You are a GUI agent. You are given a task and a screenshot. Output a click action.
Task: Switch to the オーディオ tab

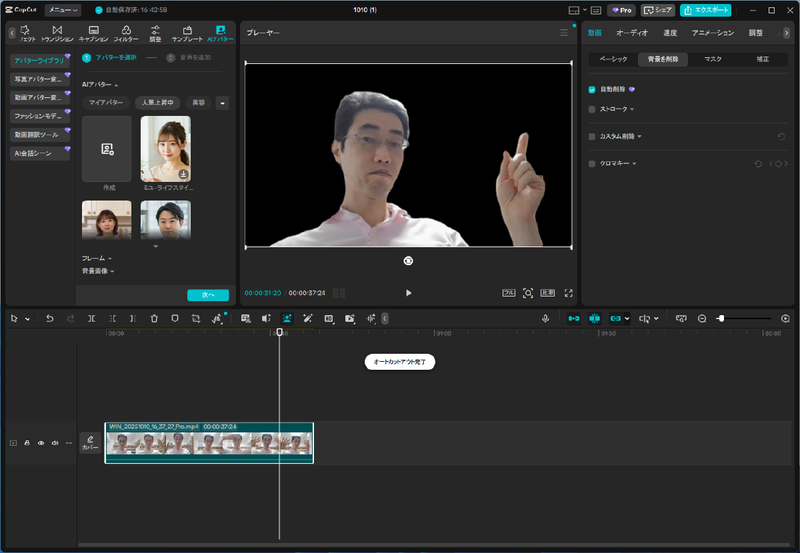click(632, 33)
